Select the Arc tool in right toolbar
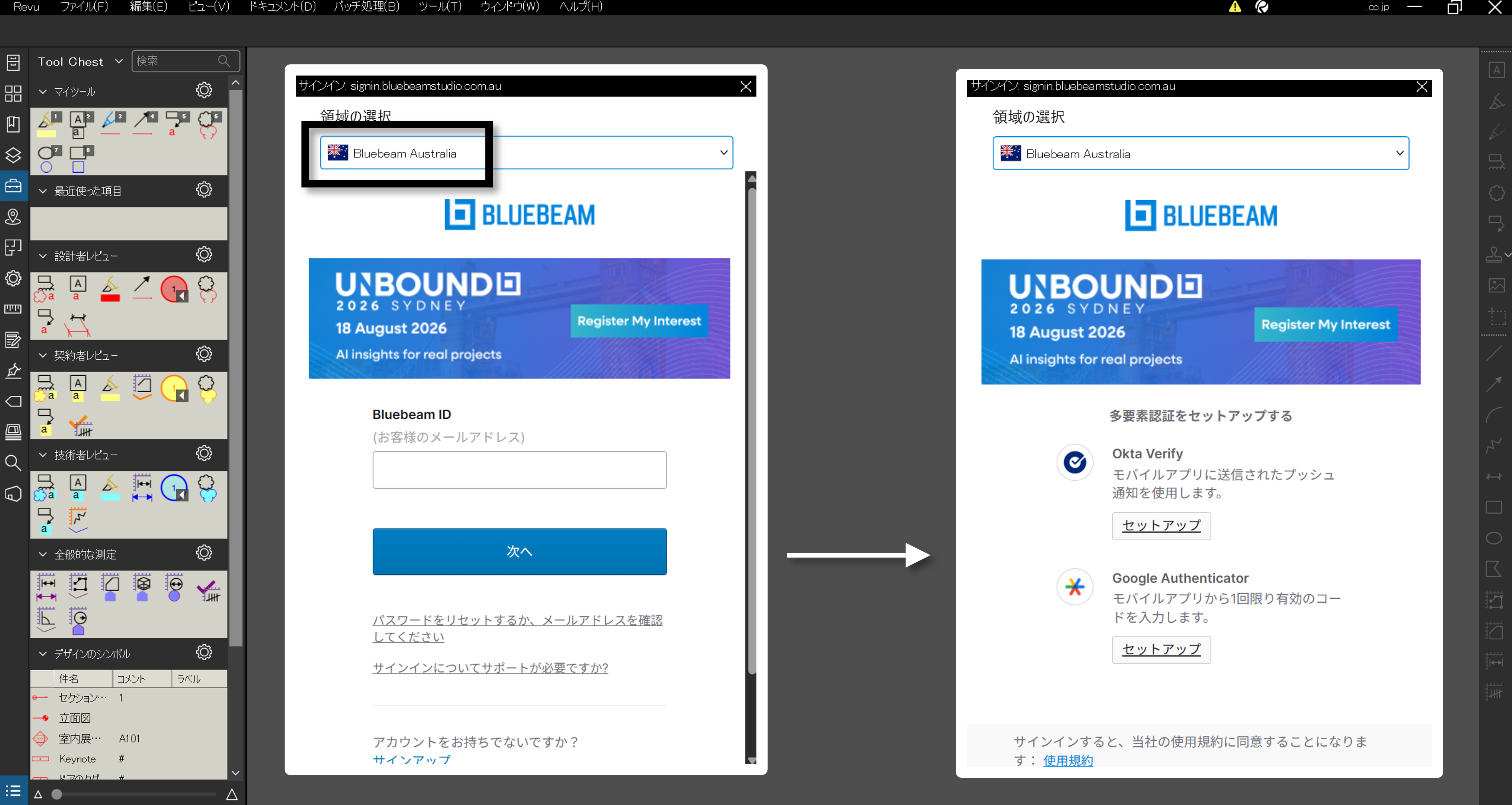The height and width of the screenshot is (805, 1512). point(1494,415)
